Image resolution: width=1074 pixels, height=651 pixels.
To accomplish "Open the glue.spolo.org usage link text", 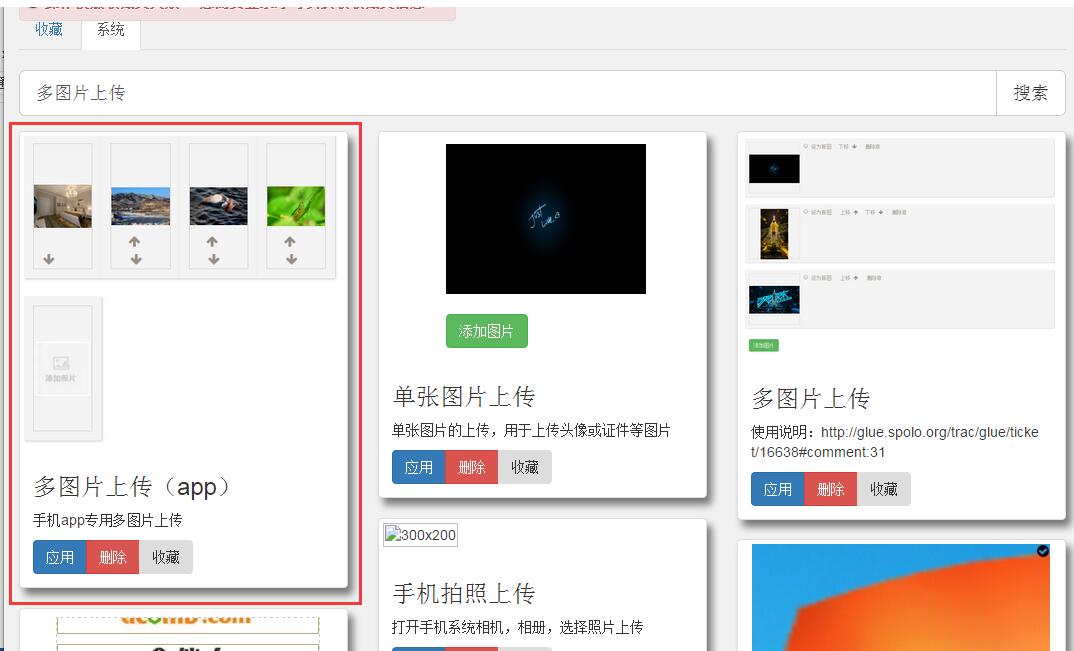I will click(895, 442).
